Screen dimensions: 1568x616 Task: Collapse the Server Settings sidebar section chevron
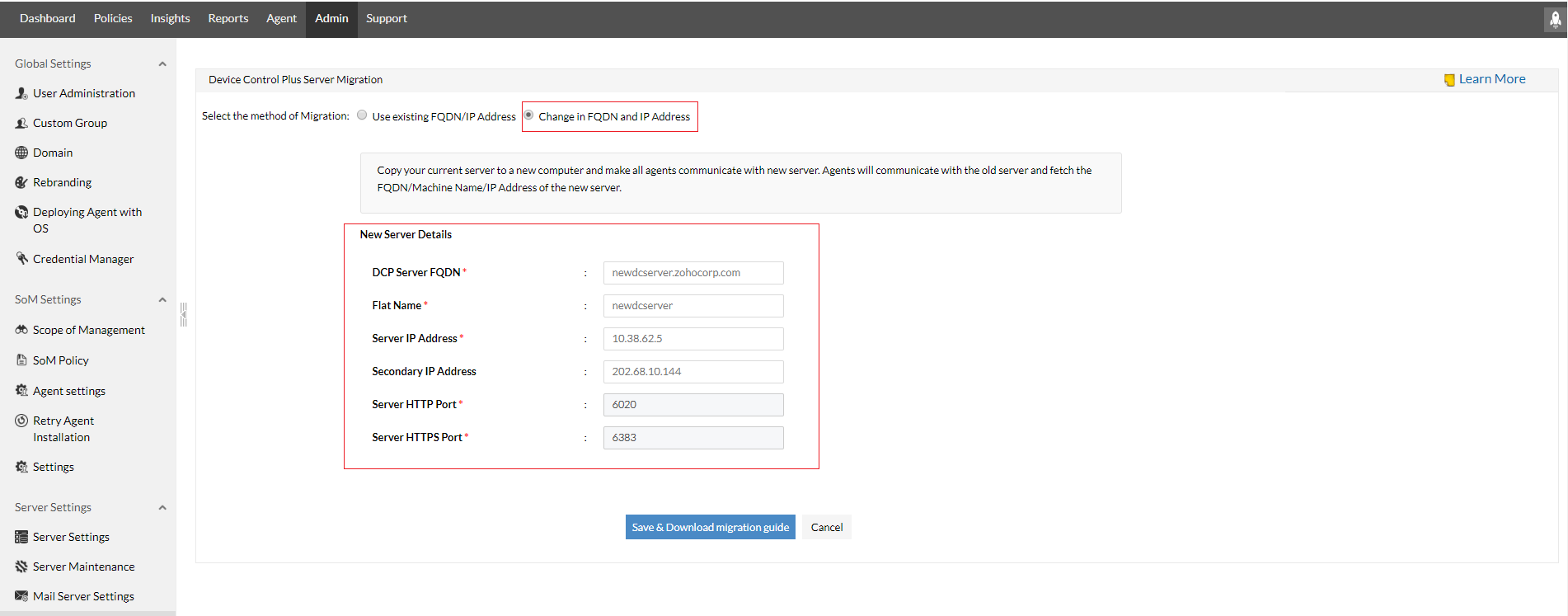coord(162,508)
